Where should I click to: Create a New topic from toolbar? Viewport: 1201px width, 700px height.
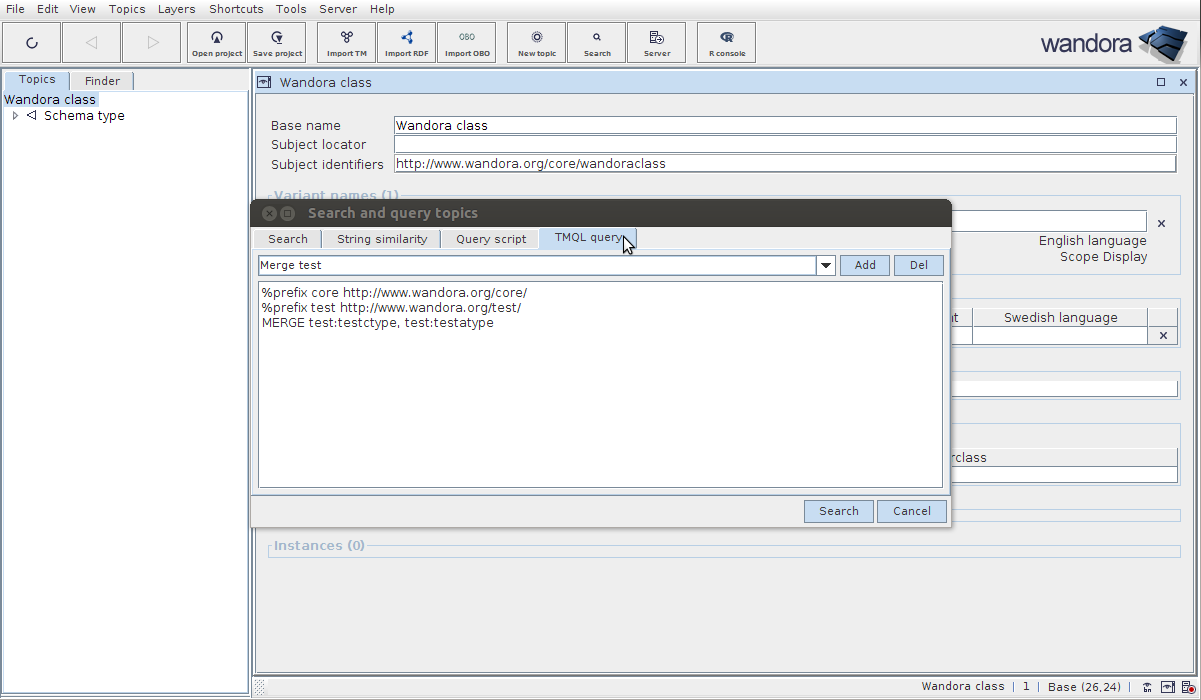pos(537,43)
